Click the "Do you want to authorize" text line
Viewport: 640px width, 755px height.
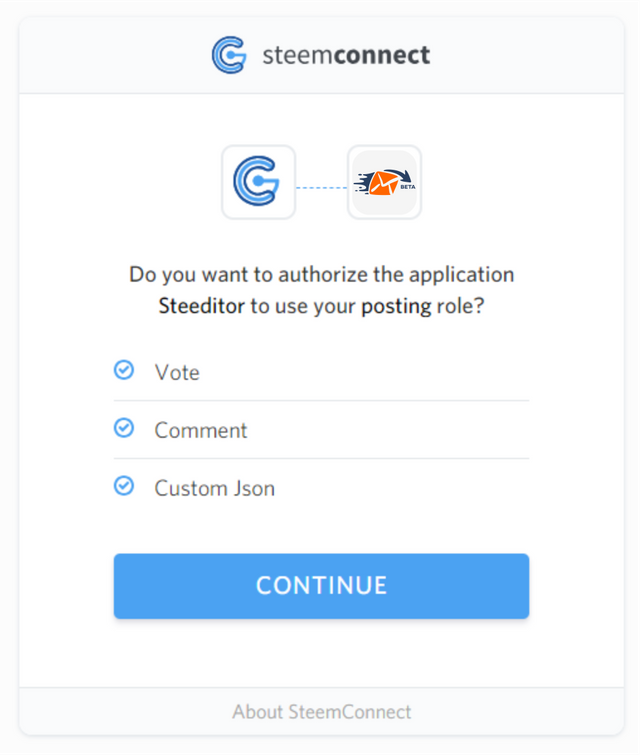point(322,275)
